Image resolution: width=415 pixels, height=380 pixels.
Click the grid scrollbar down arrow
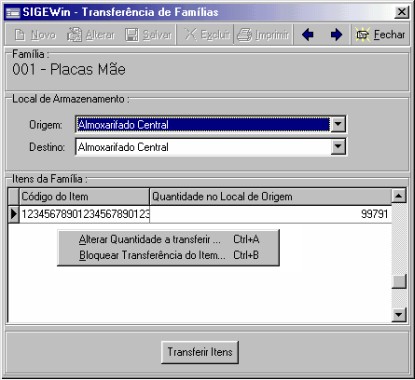399,314
